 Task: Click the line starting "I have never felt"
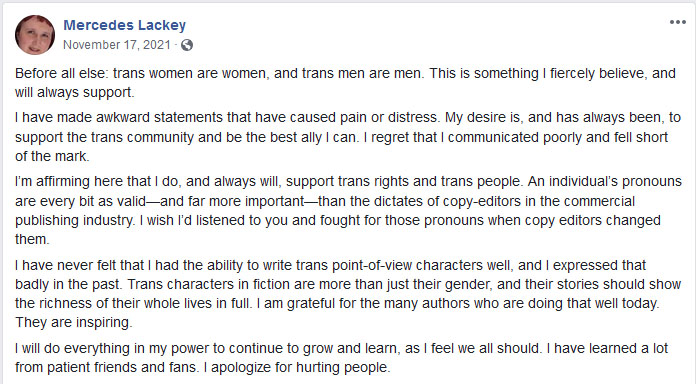[x=330, y=265]
